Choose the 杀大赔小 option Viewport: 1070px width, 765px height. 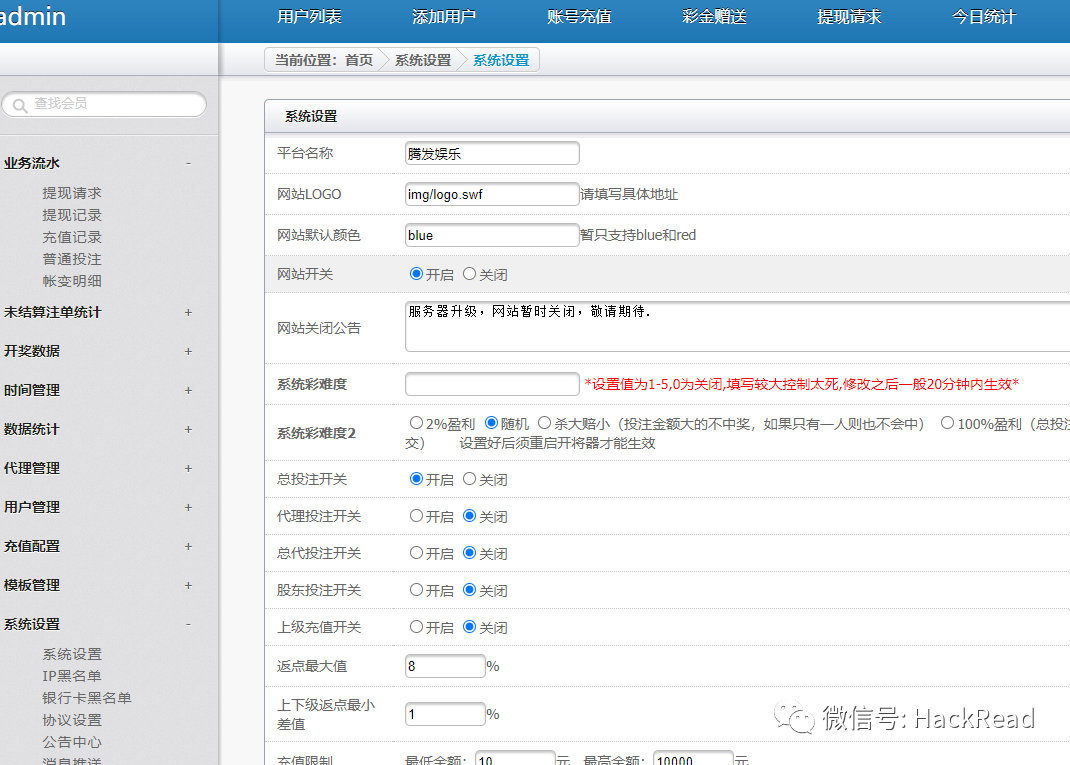click(545, 423)
